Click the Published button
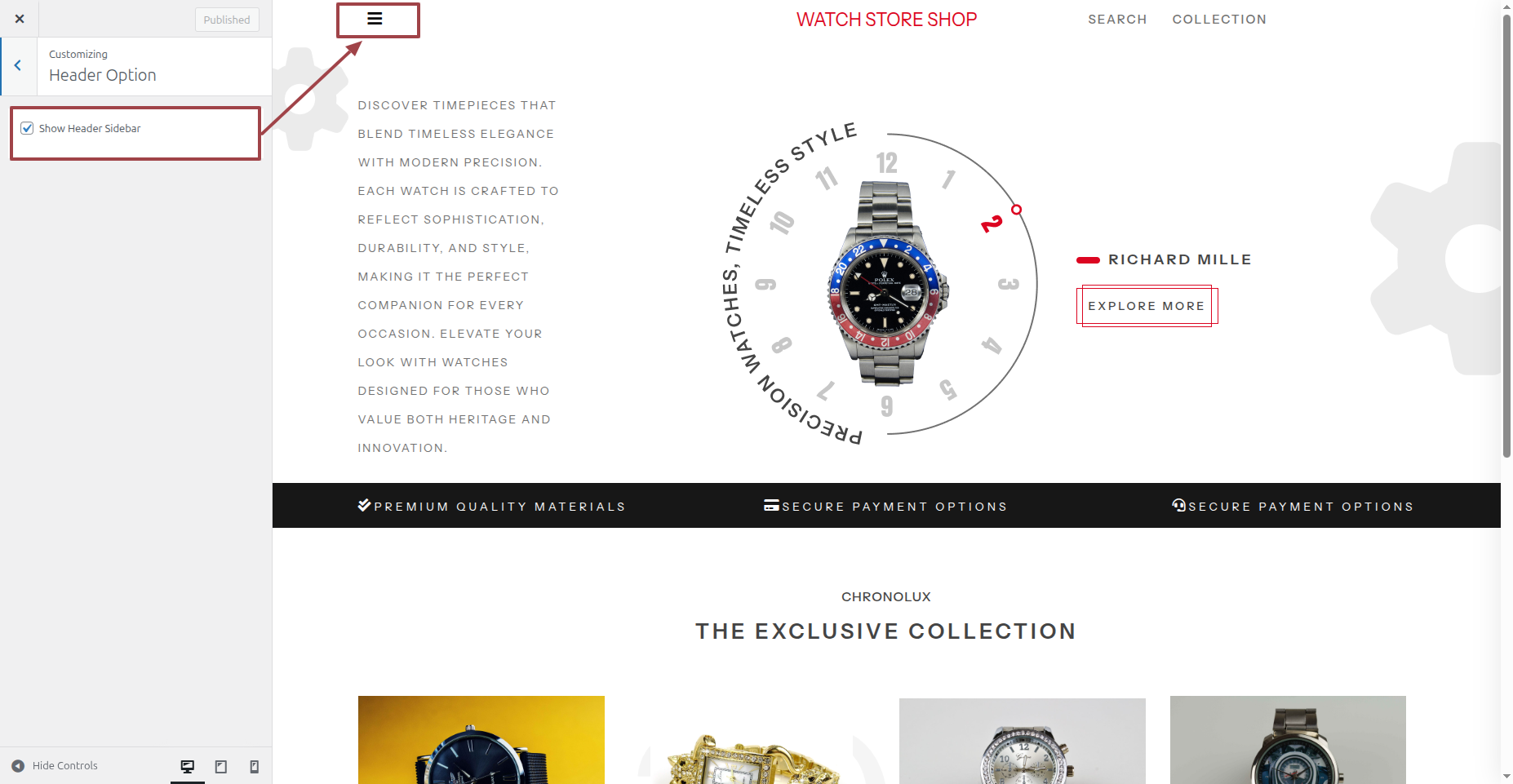This screenshot has width=1513, height=784. tap(227, 20)
